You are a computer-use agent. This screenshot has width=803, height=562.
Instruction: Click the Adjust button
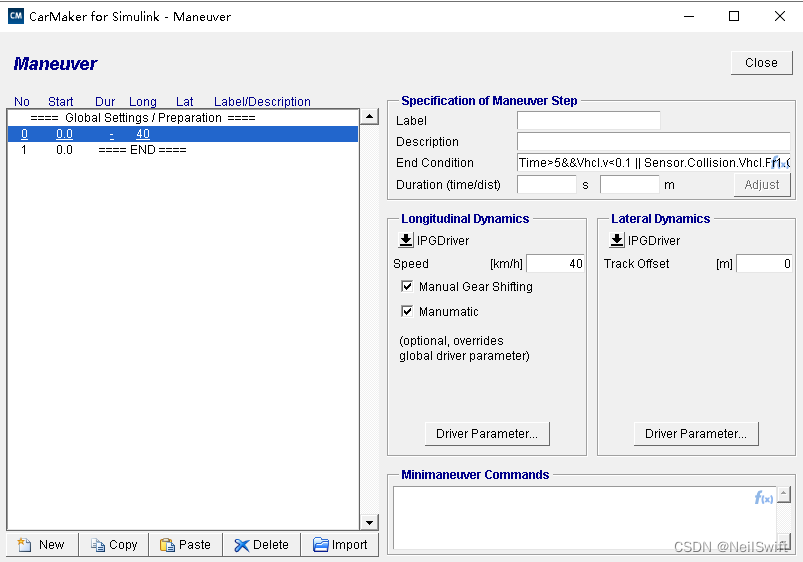[762, 185]
